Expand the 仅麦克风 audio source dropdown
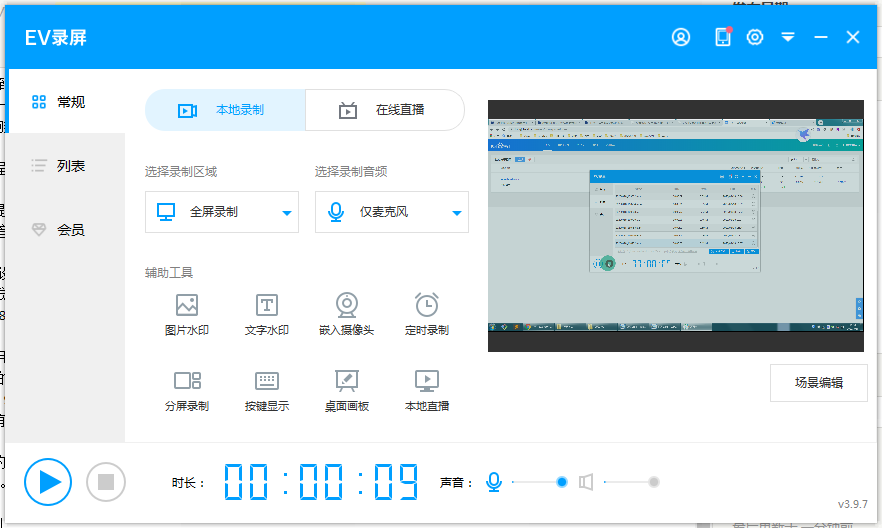Image resolution: width=882 pixels, height=528 pixels. coord(392,212)
